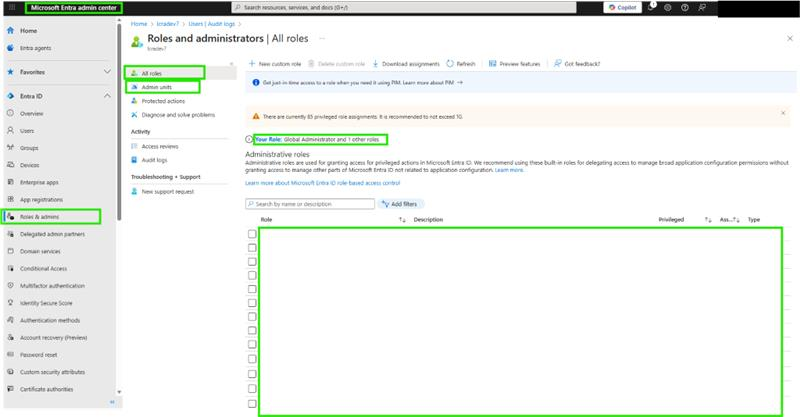Click Learn more after the roles description

point(509,170)
